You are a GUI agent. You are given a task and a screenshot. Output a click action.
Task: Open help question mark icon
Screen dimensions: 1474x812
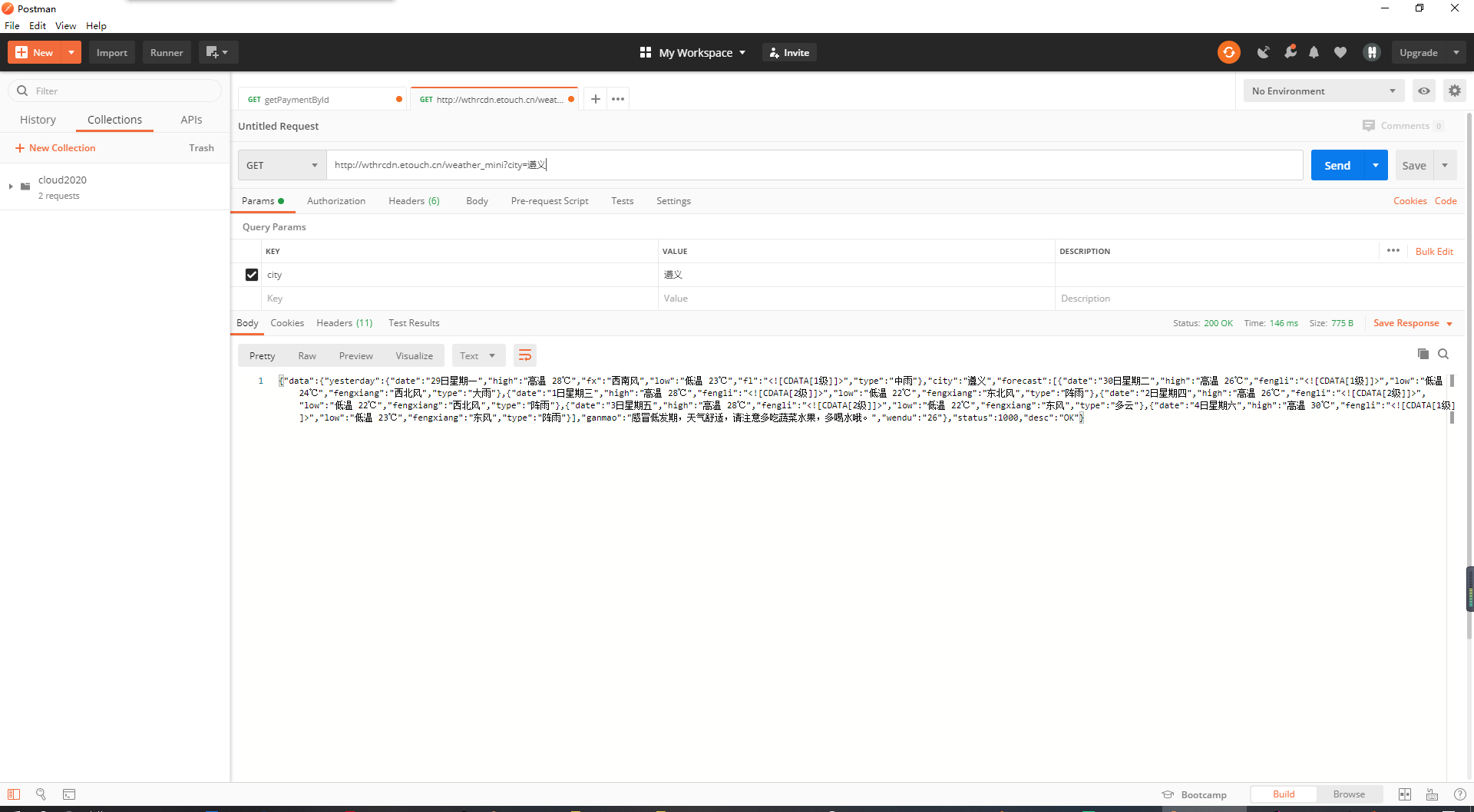pyautogui.click(x=1459, y=794)
